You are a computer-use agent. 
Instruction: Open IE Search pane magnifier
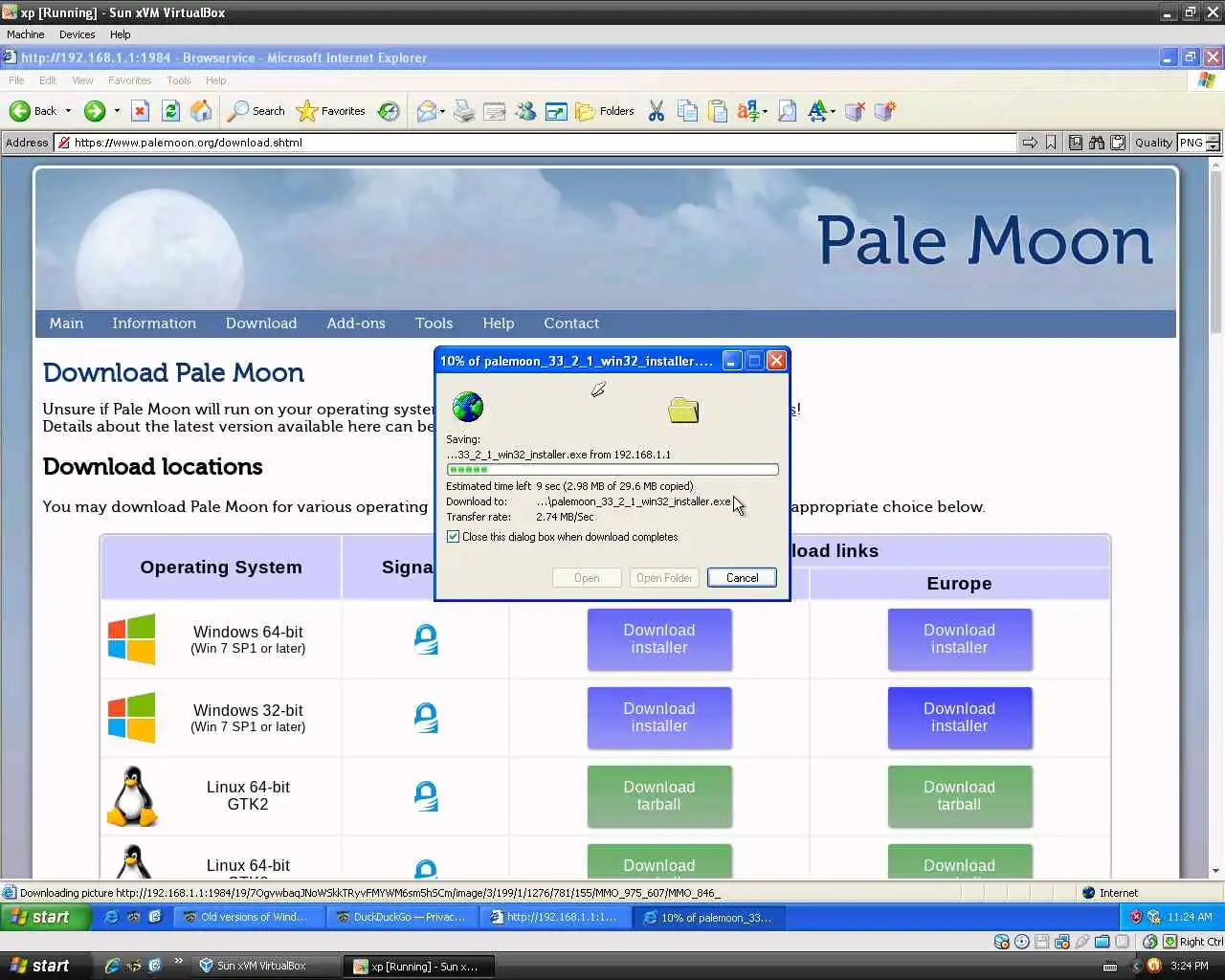click(x=256, y=111)
